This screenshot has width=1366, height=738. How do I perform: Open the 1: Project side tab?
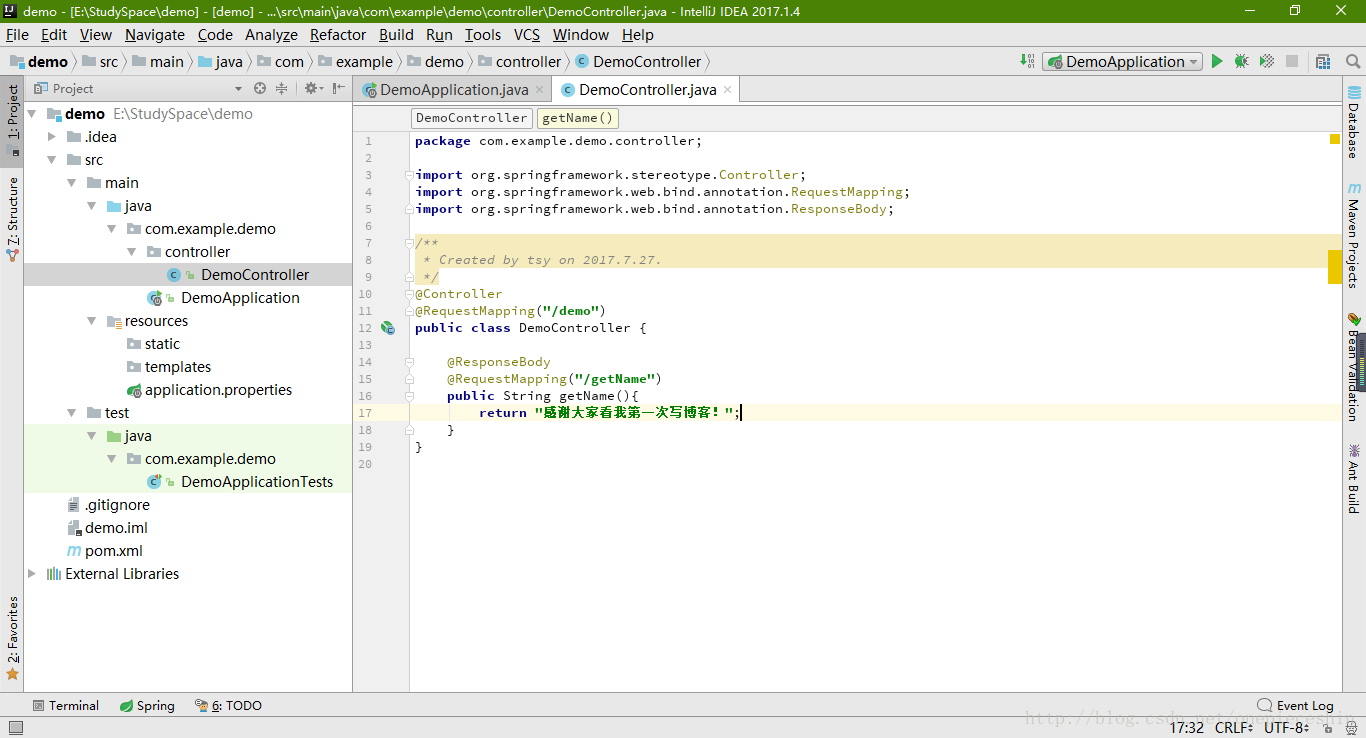click(x=12, y=120)
